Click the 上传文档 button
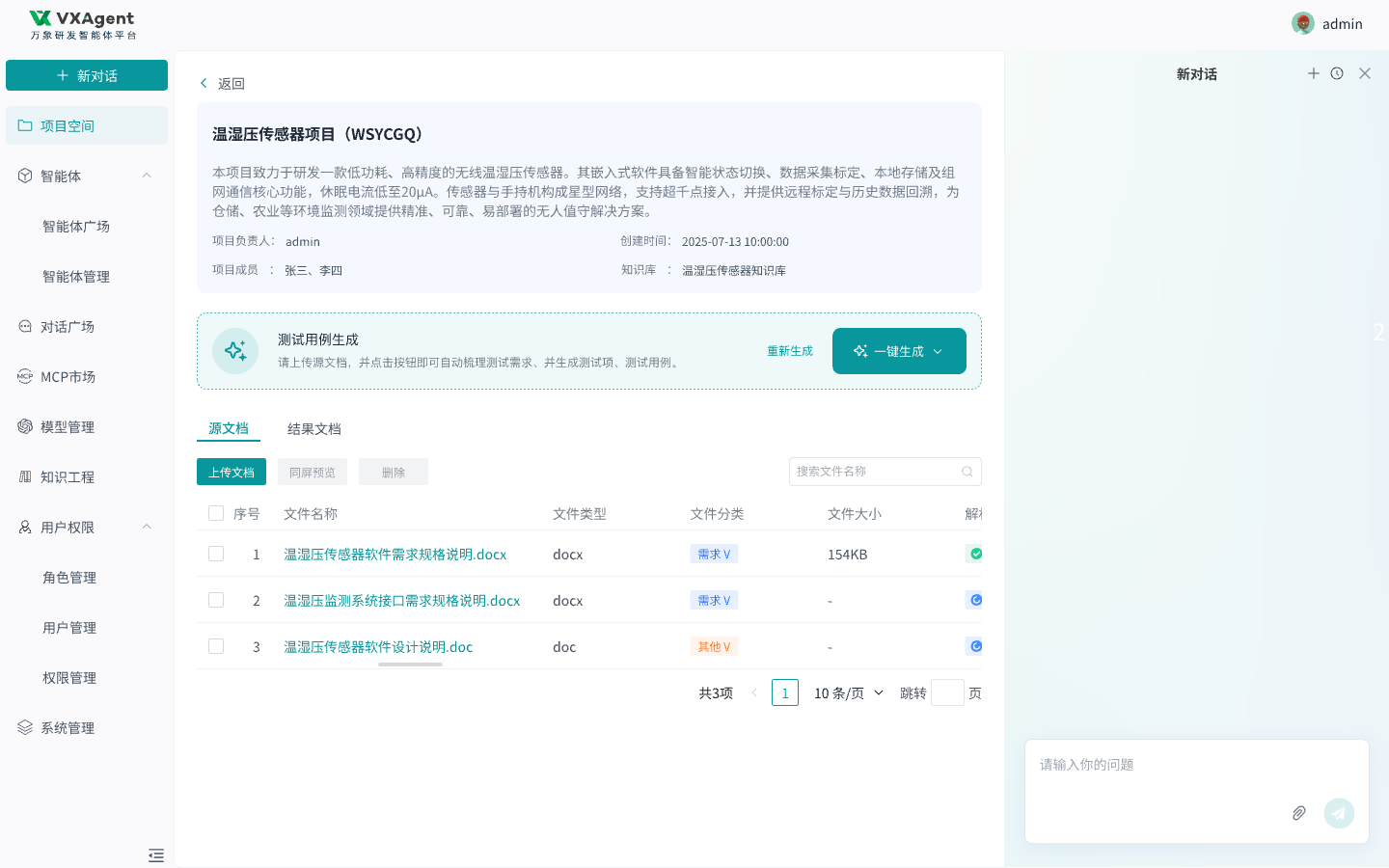 [x=231, y=472]
